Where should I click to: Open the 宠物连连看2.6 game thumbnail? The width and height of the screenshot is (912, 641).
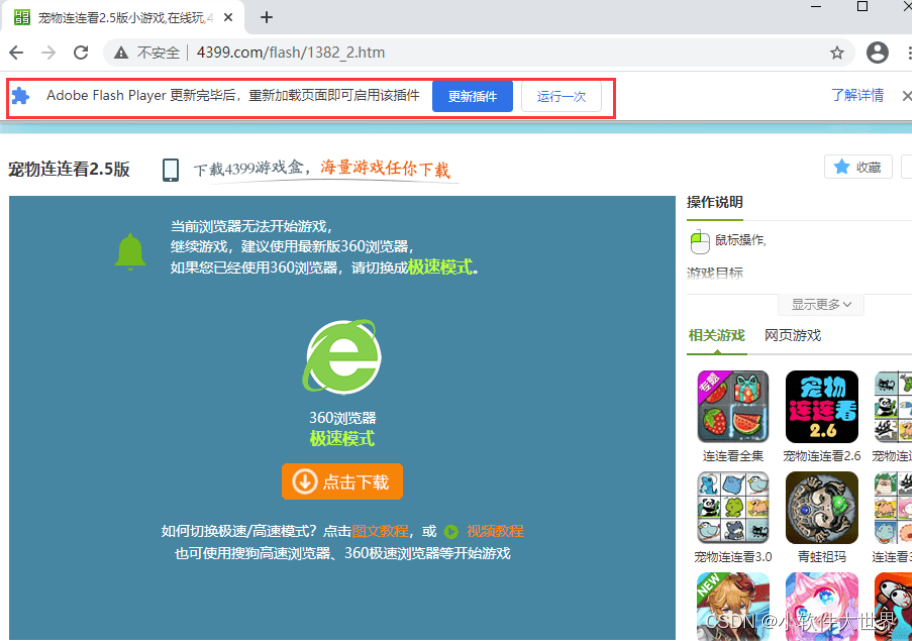(x=822, y=407)
